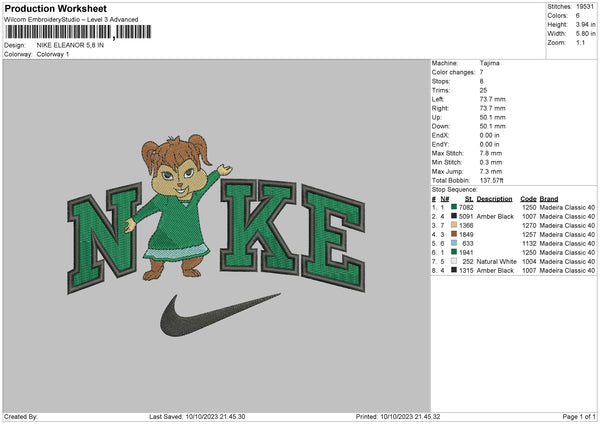Select the Height value 3.94 in
Image resolution: width=600 pixels, height=424 pixels.
pyautogui.click(x=585, y=24)
